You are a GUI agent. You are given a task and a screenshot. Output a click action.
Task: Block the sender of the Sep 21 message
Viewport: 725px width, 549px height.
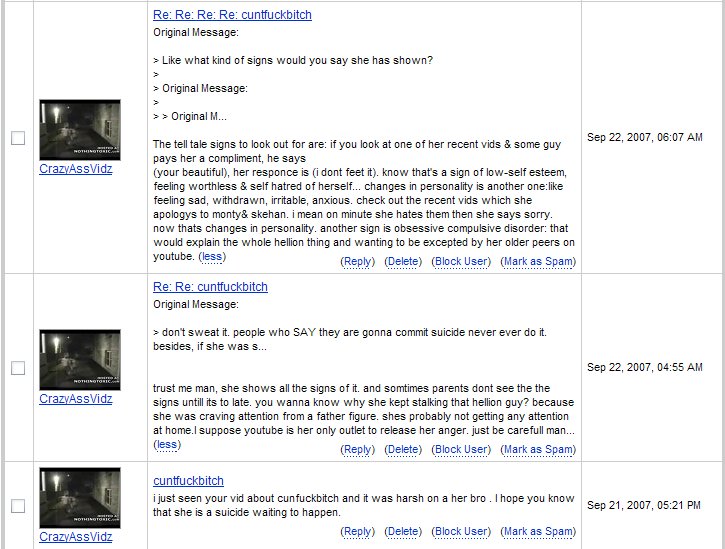[x=461, y=532]
